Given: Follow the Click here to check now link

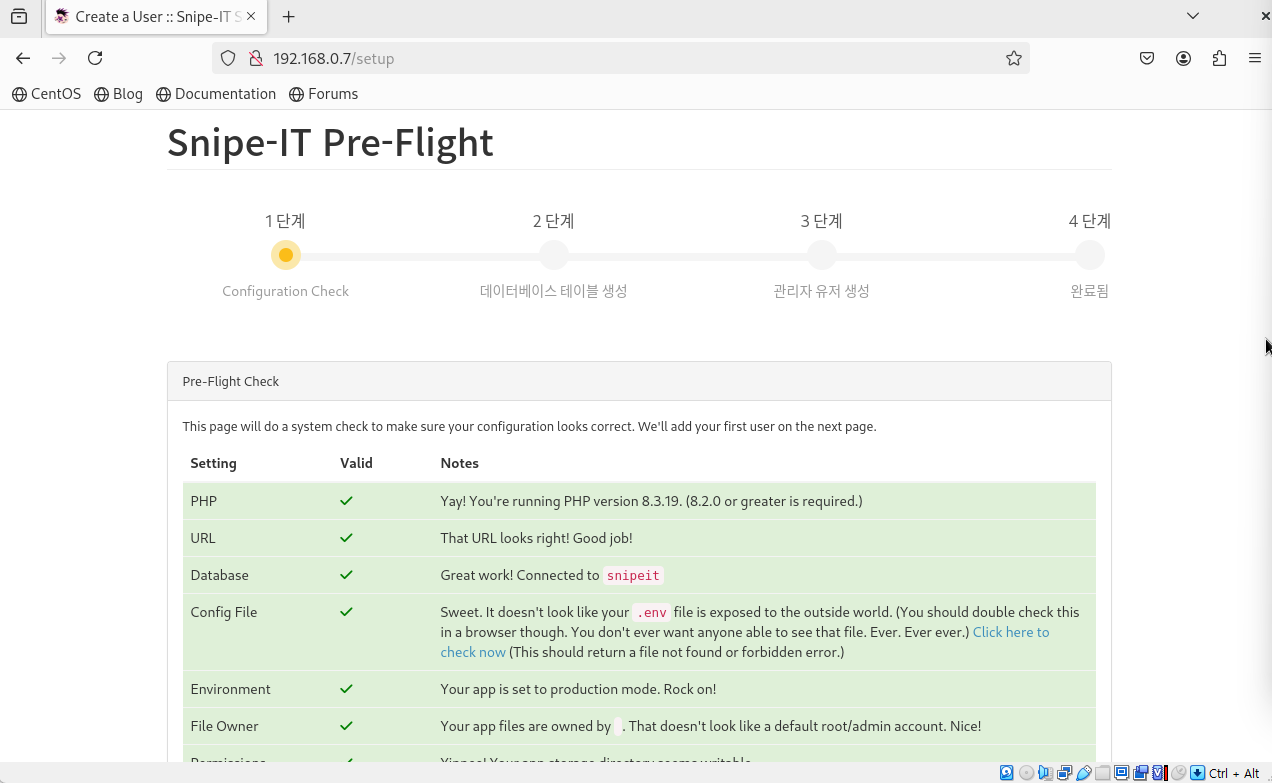Looking at the screenshot, I should [x=745, y=642].
